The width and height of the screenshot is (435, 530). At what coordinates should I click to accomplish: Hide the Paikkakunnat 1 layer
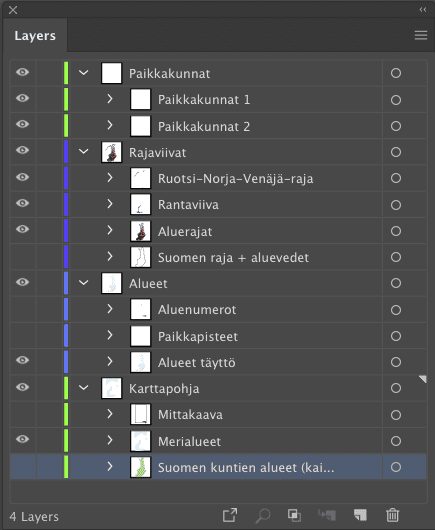22,98
